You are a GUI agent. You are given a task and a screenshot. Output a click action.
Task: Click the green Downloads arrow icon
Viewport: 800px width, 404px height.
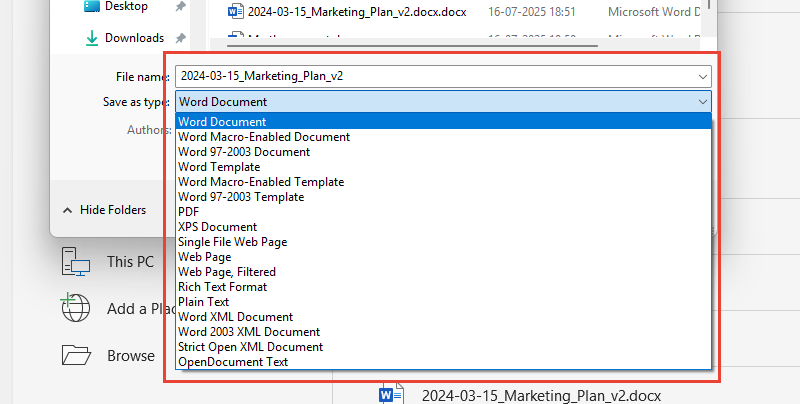point(92,38)
